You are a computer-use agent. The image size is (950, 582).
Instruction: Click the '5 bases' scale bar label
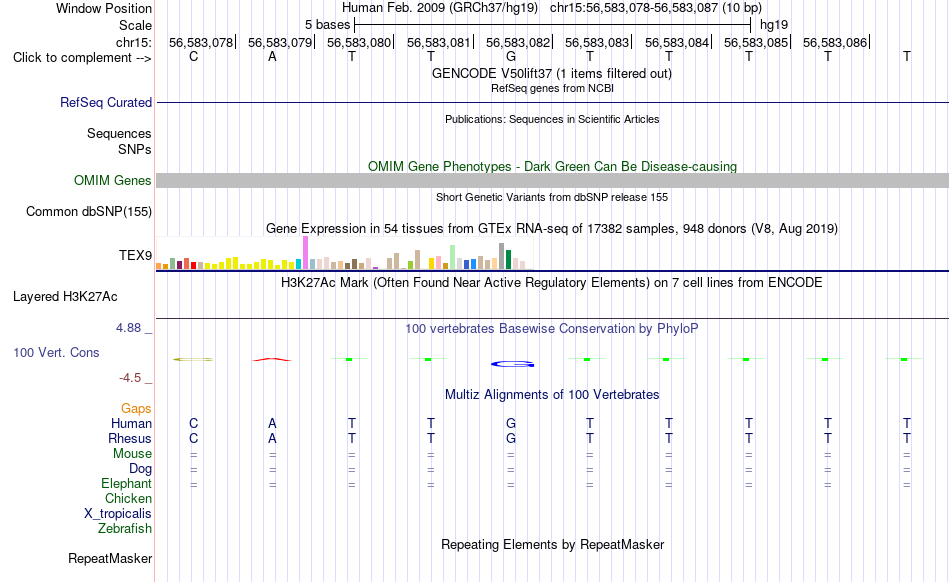tap(327, 25)
